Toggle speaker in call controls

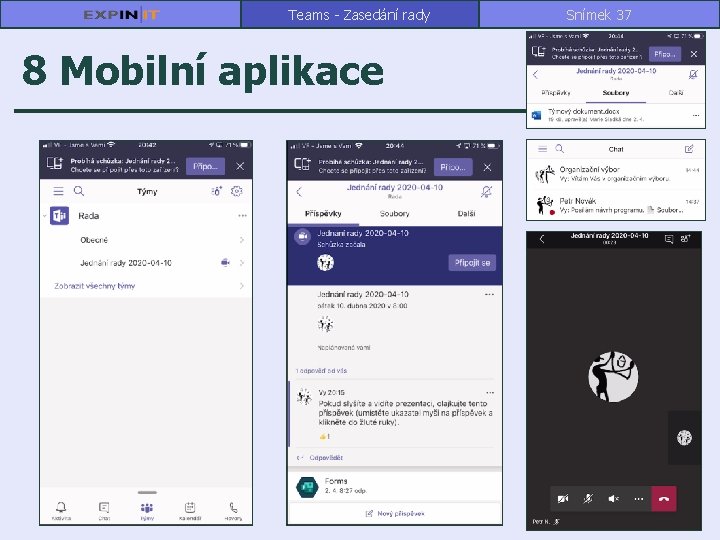613,499
